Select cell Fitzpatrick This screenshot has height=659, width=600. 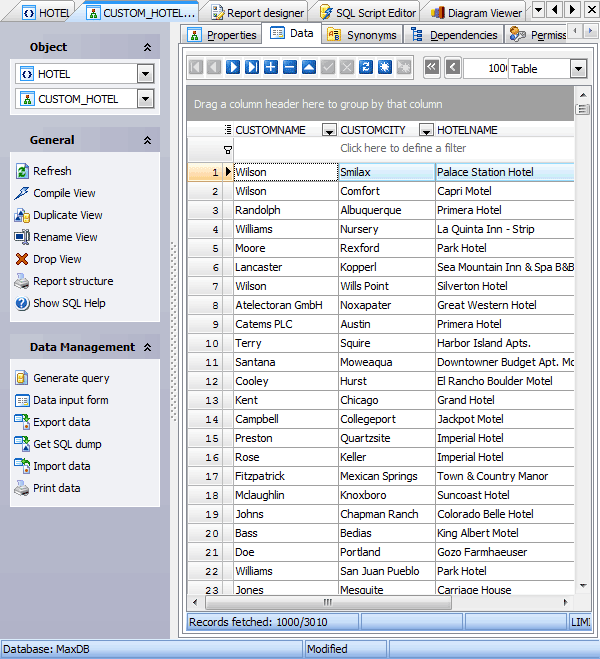(285, 476)
